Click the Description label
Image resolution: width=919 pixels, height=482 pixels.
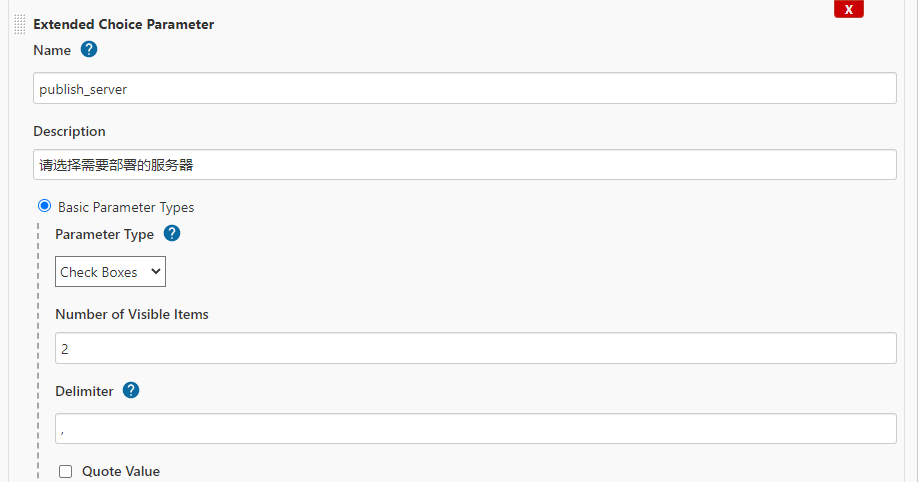pyautogui.click(x=69, y=131)
